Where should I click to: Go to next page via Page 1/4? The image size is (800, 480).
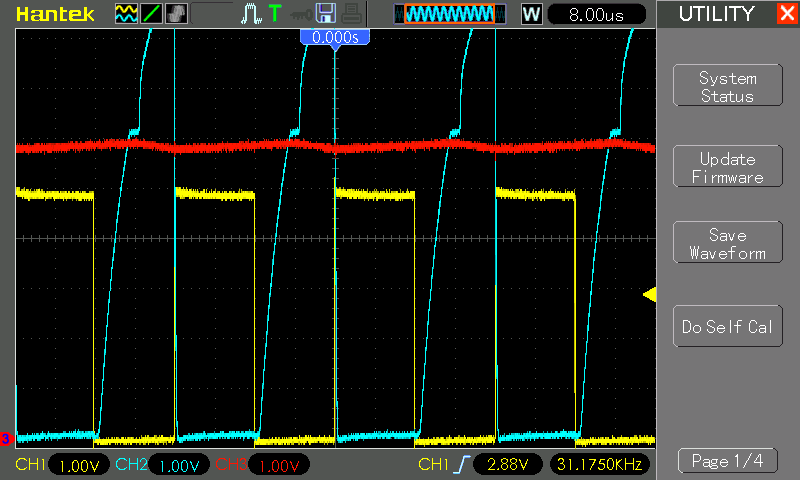727,461
